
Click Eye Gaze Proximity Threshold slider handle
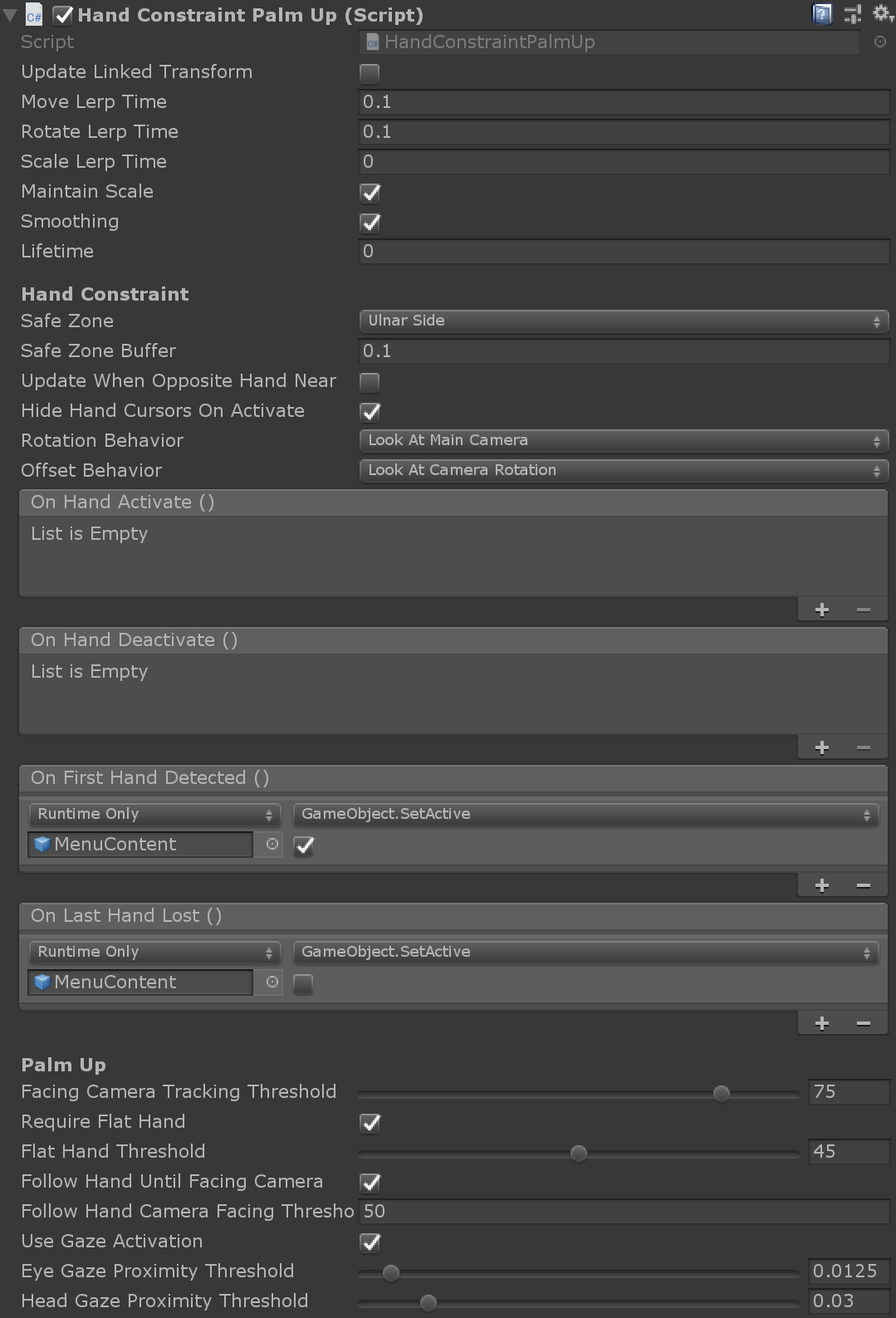click(x=391, y=1272)
